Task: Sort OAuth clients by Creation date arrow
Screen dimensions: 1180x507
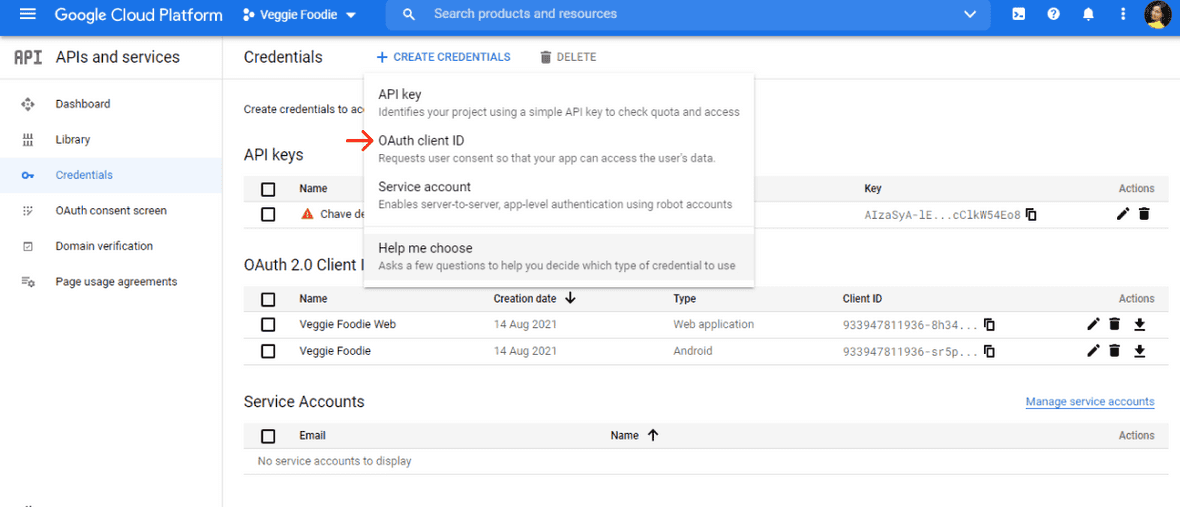Action: tap(570, 299)
